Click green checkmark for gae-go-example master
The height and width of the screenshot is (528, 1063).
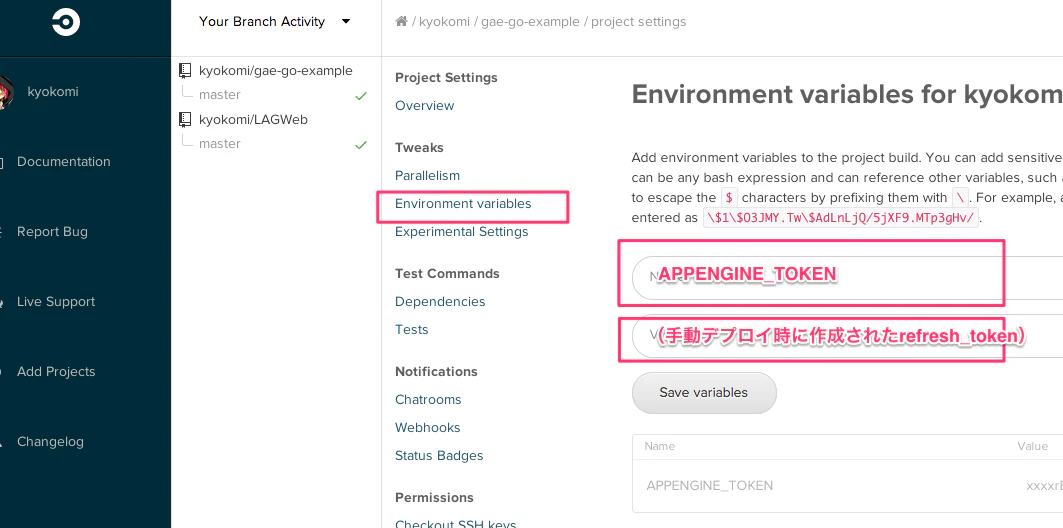point(361,96)
